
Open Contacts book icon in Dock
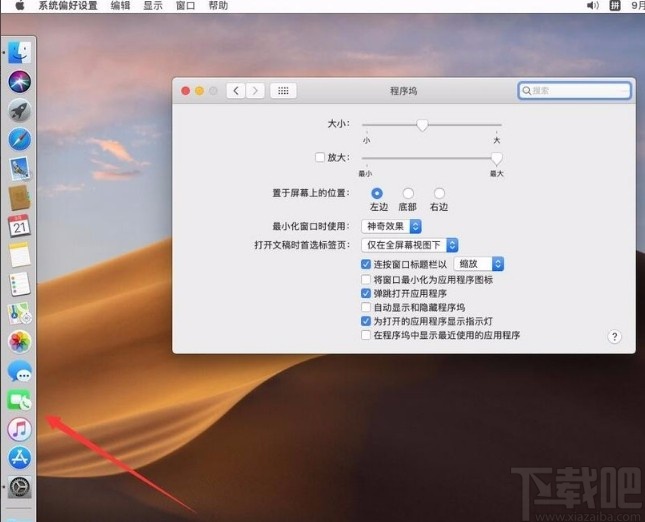tap(19, 197)
